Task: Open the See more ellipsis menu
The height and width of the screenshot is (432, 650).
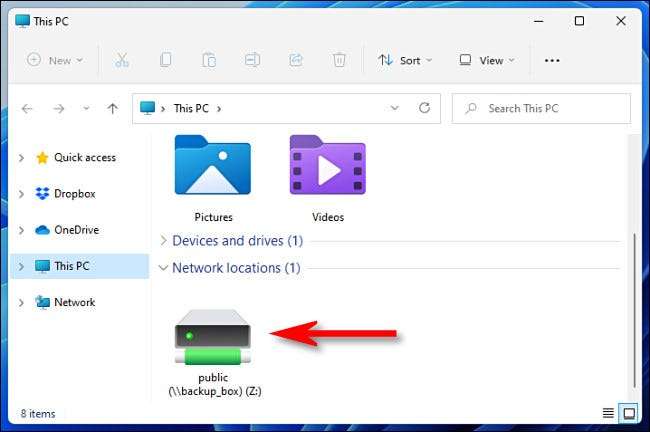Action: coord(552,61)
